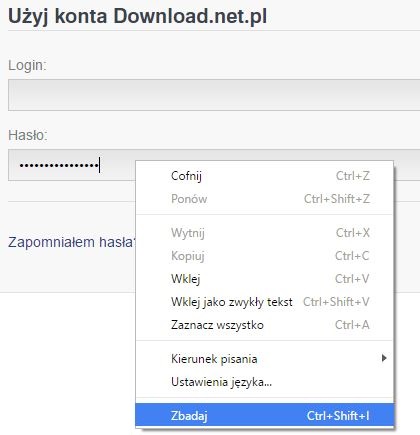Open Kierunek pisania submenu

pyautogui.click(x=265, y=359)
